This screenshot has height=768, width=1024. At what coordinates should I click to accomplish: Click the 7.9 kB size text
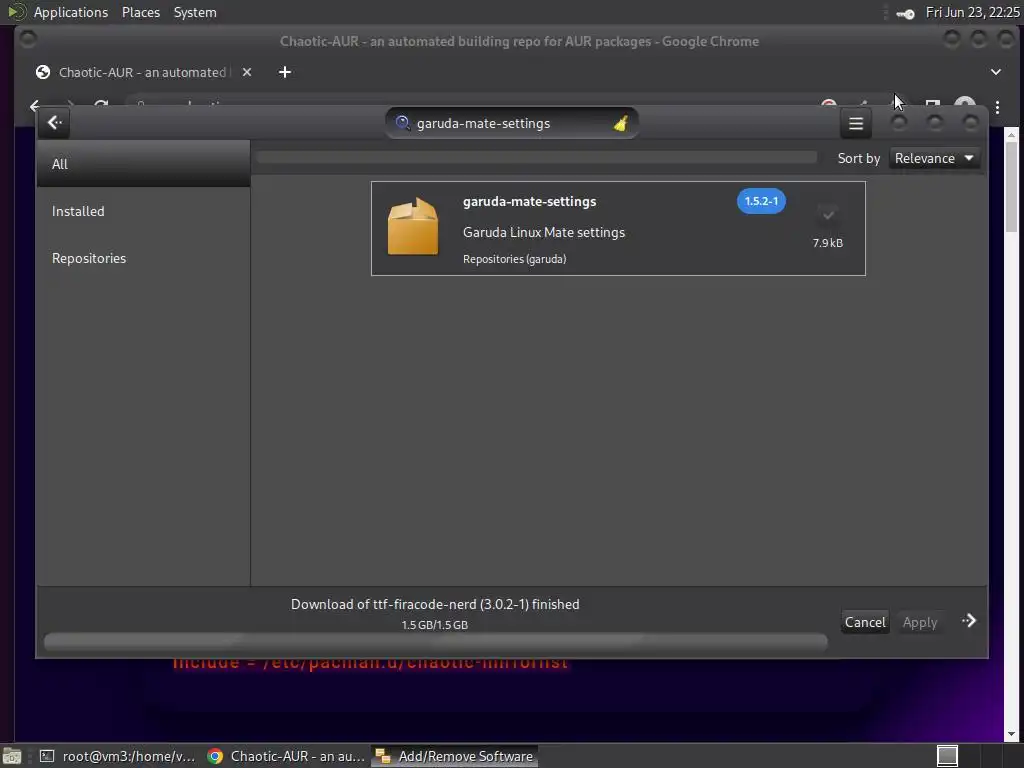(x=827, y=242)
